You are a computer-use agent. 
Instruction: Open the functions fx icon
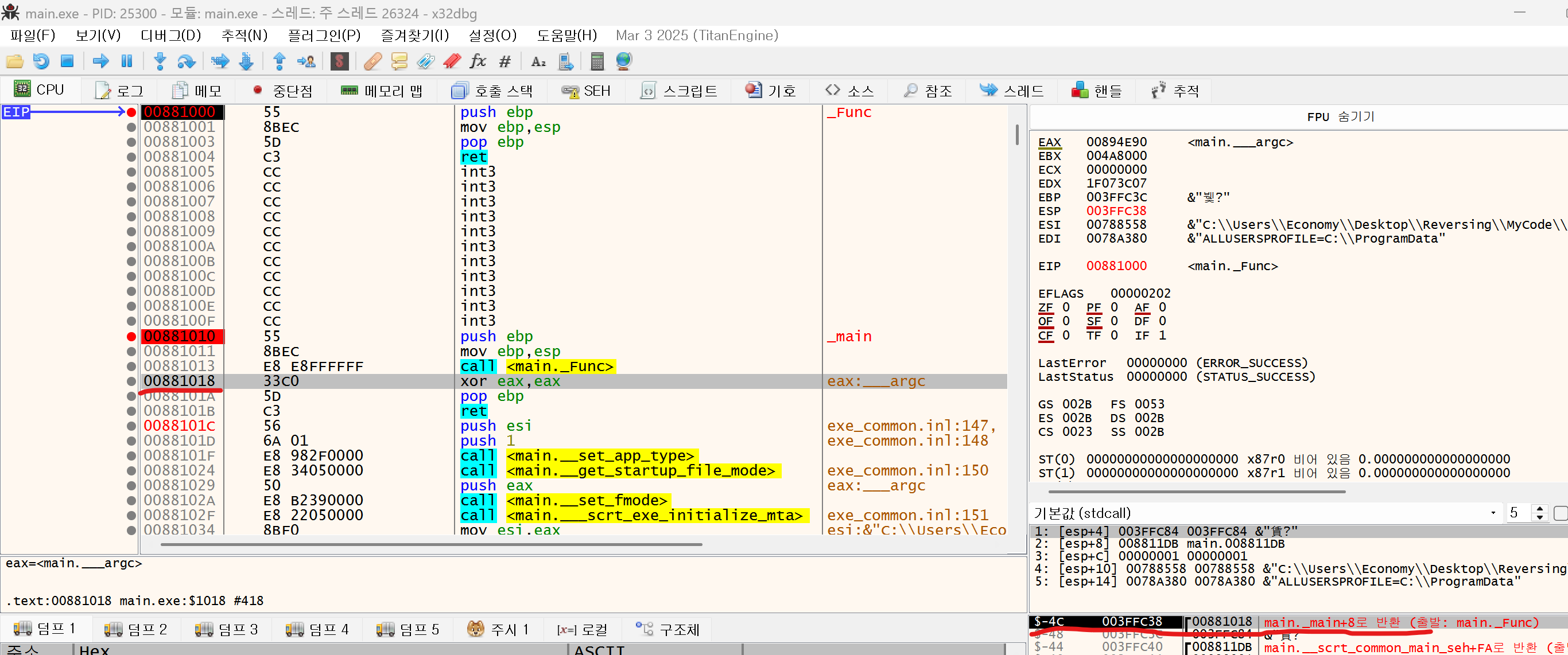pyautogui.click(x=479, y=61)
